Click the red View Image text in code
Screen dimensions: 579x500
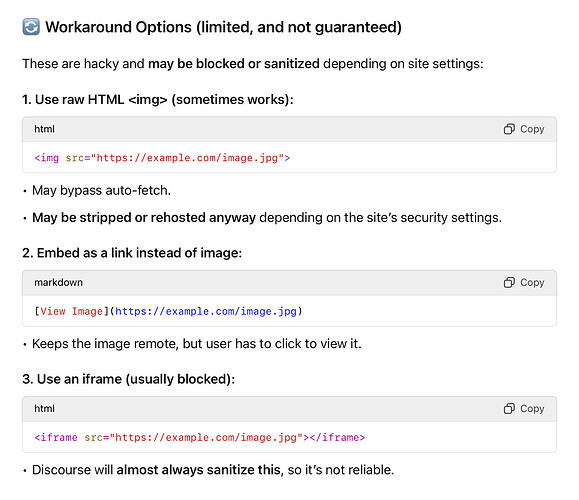tap(71, 311)
